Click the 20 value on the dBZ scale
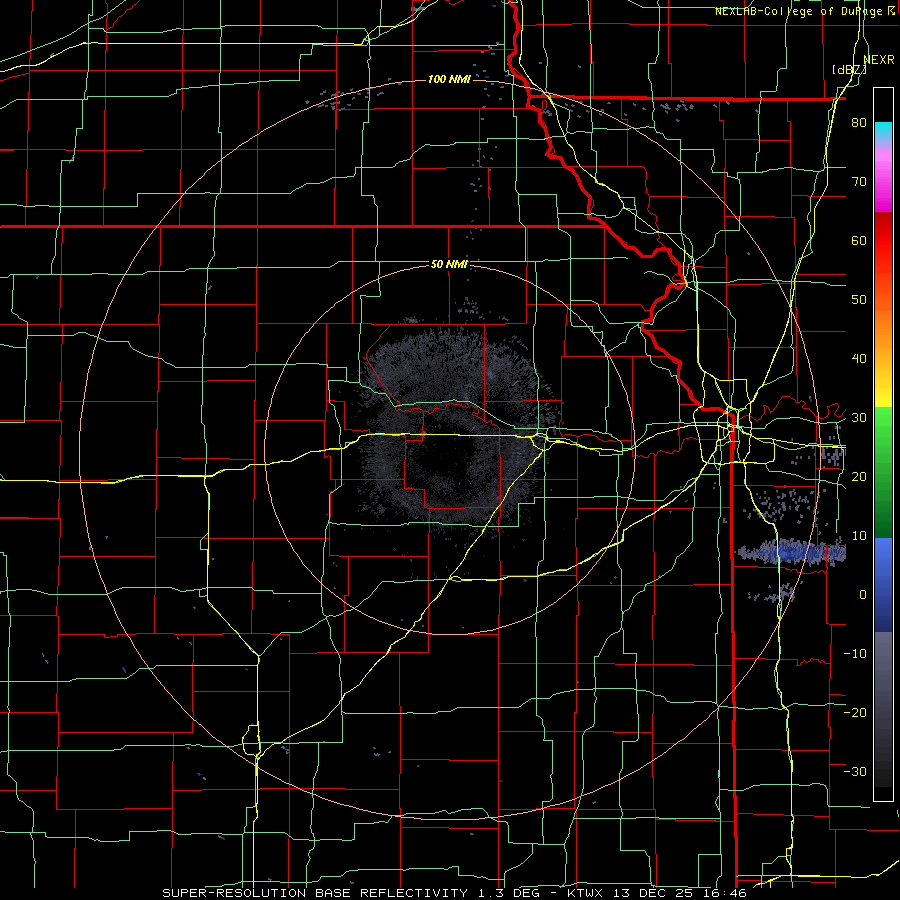The width and height of the screenshot is (900, 900). point(859,476)
